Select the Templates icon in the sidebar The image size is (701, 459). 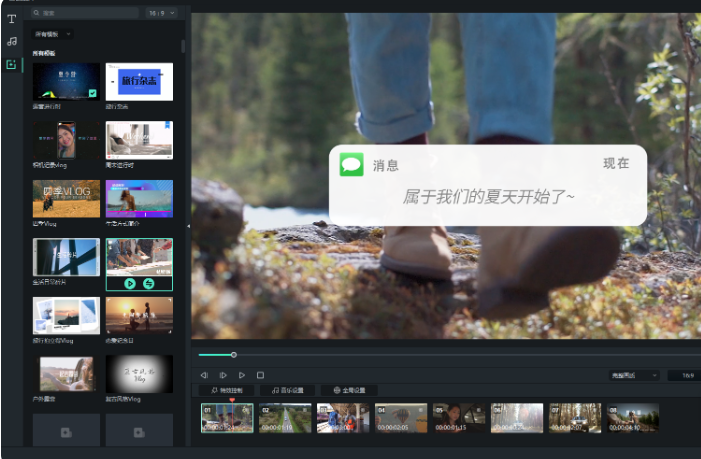click(12, 64)
